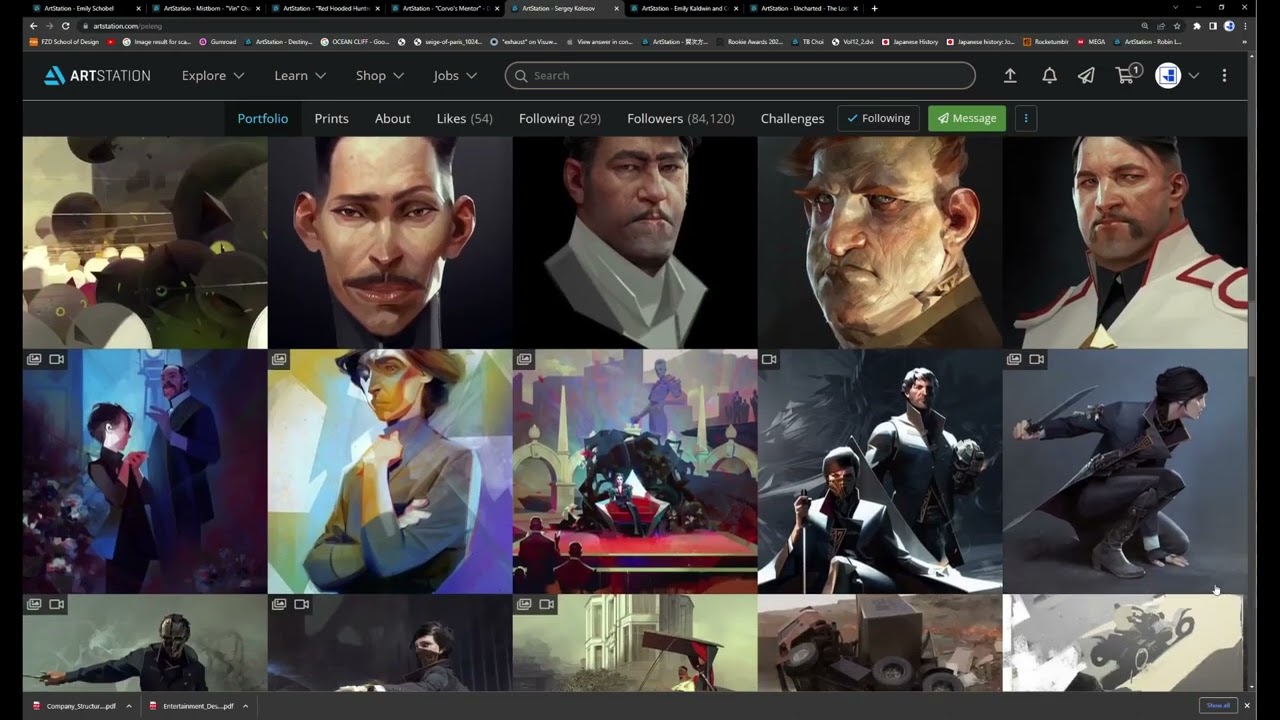Close the Sergey Kolesov tab
The height and width of the screenshot is (720, 1280).
[x=617, y=8]
